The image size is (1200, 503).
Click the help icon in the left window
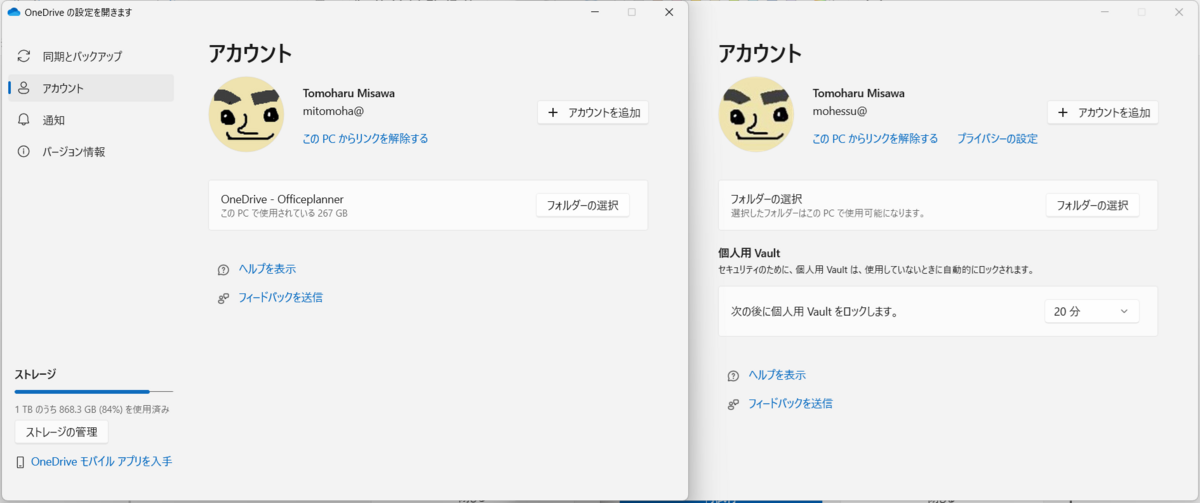224,270
